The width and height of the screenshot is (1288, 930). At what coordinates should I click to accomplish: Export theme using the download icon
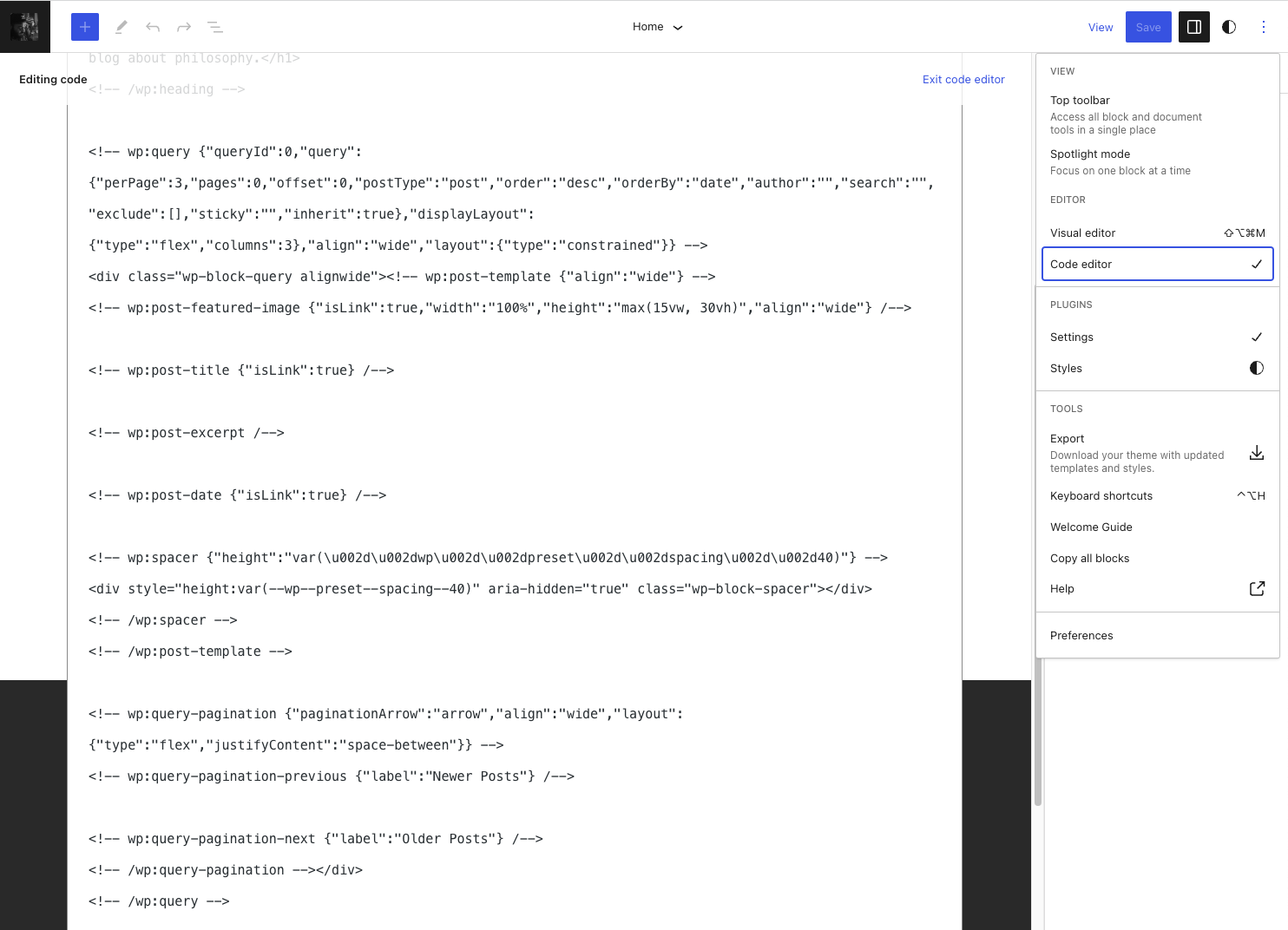click(x=1257, y=453)
